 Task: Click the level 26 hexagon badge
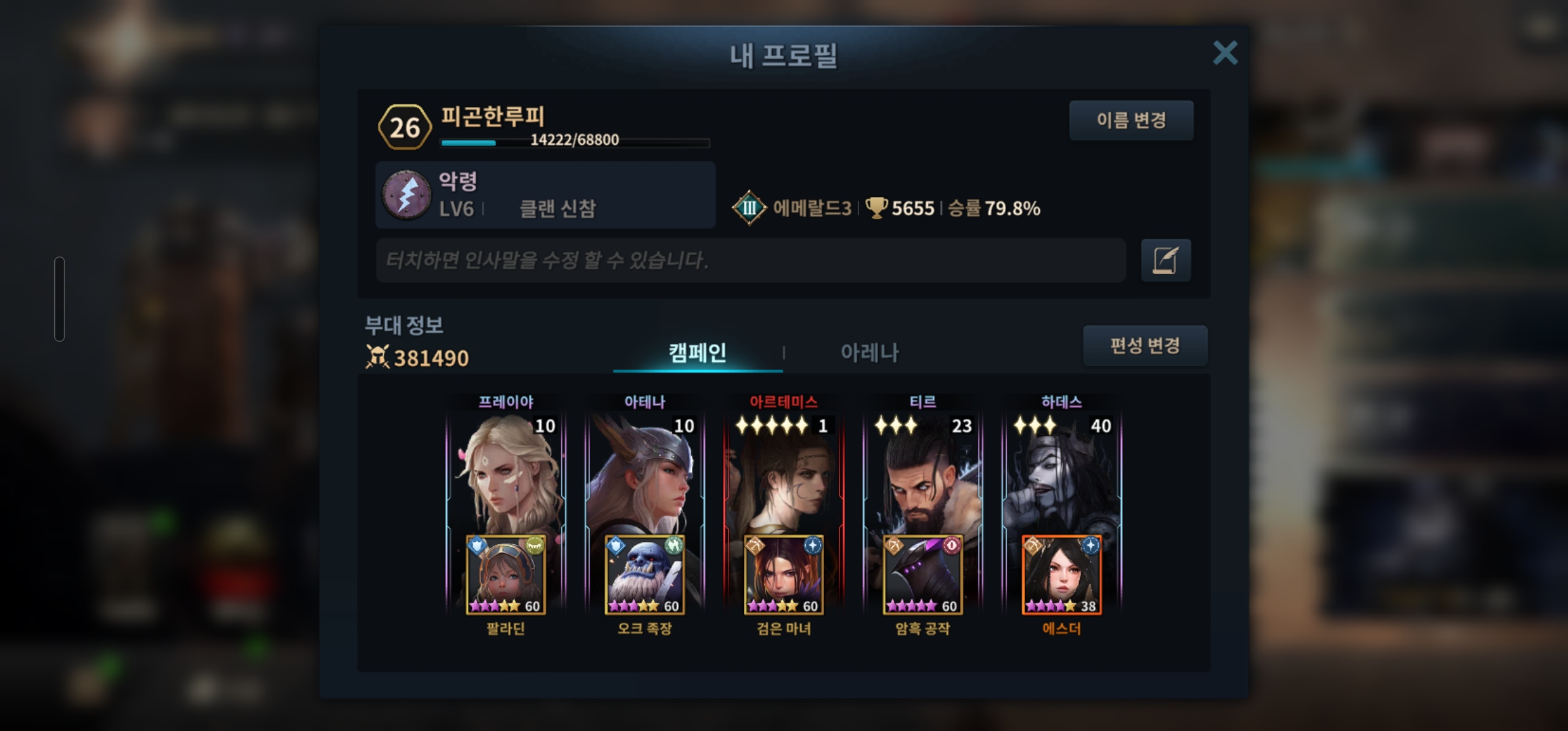pyautogui.click(x=405, y=127)
